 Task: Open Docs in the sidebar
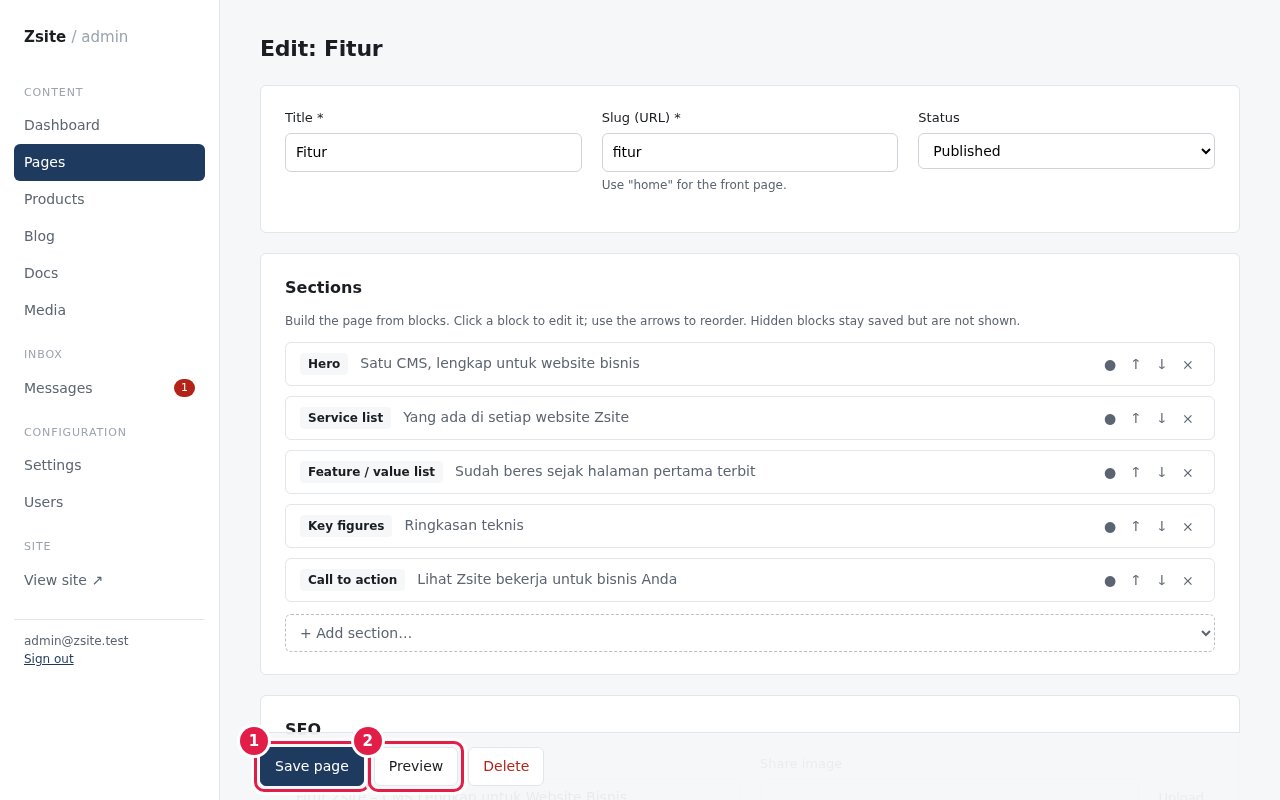pos(109,273)
